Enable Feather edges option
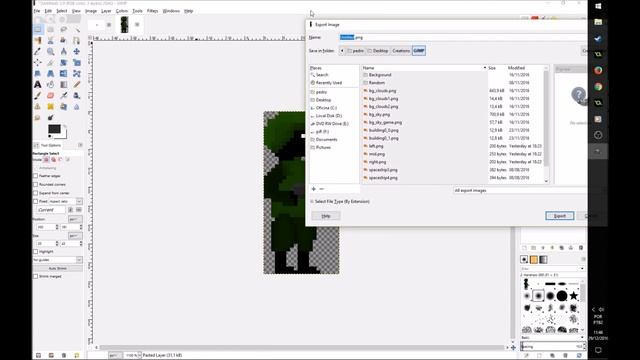 click(x=36, y=176)
